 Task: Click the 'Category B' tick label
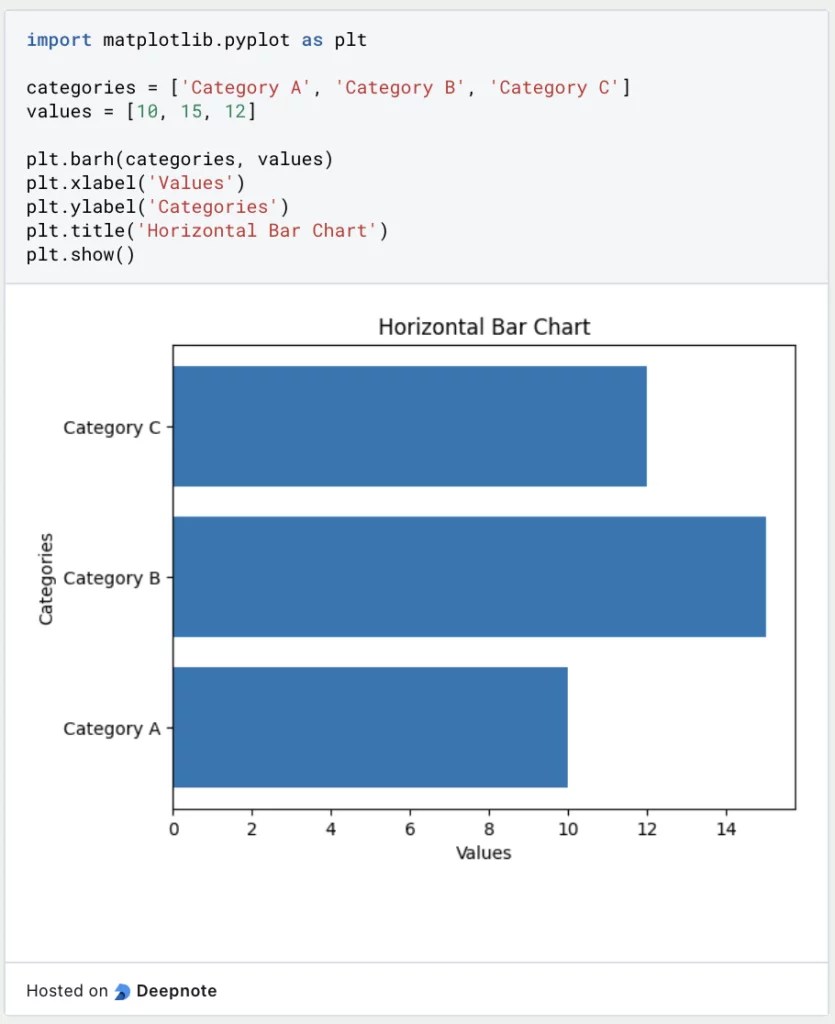pos(112,578)
